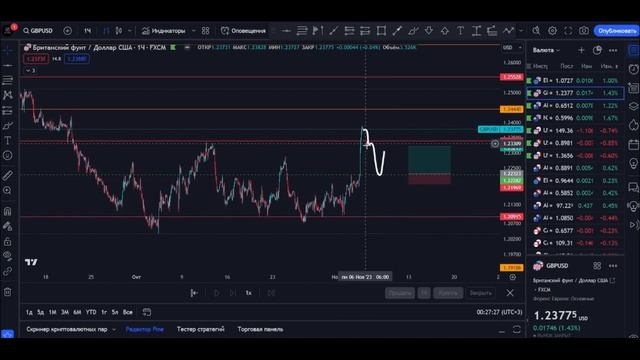Select the watchlist row priced 1.3656
The width and height of the screenshot is (640, 360).
(575, 156)
